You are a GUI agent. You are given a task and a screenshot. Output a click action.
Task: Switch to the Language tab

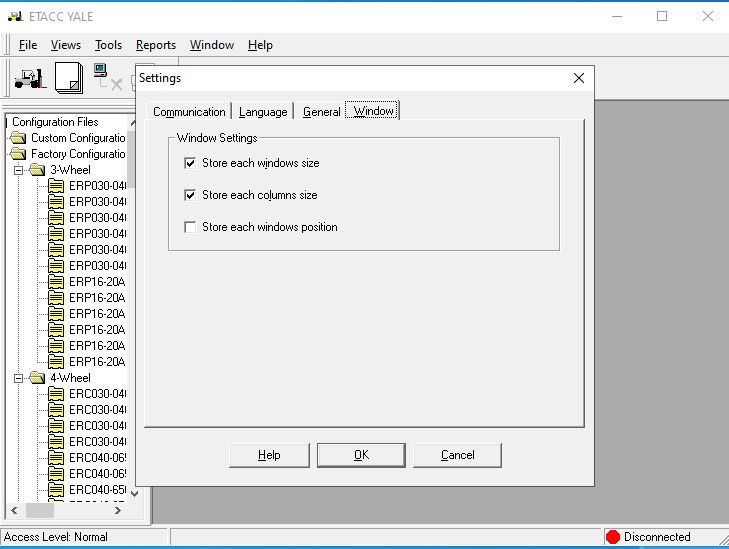point(263,112)
